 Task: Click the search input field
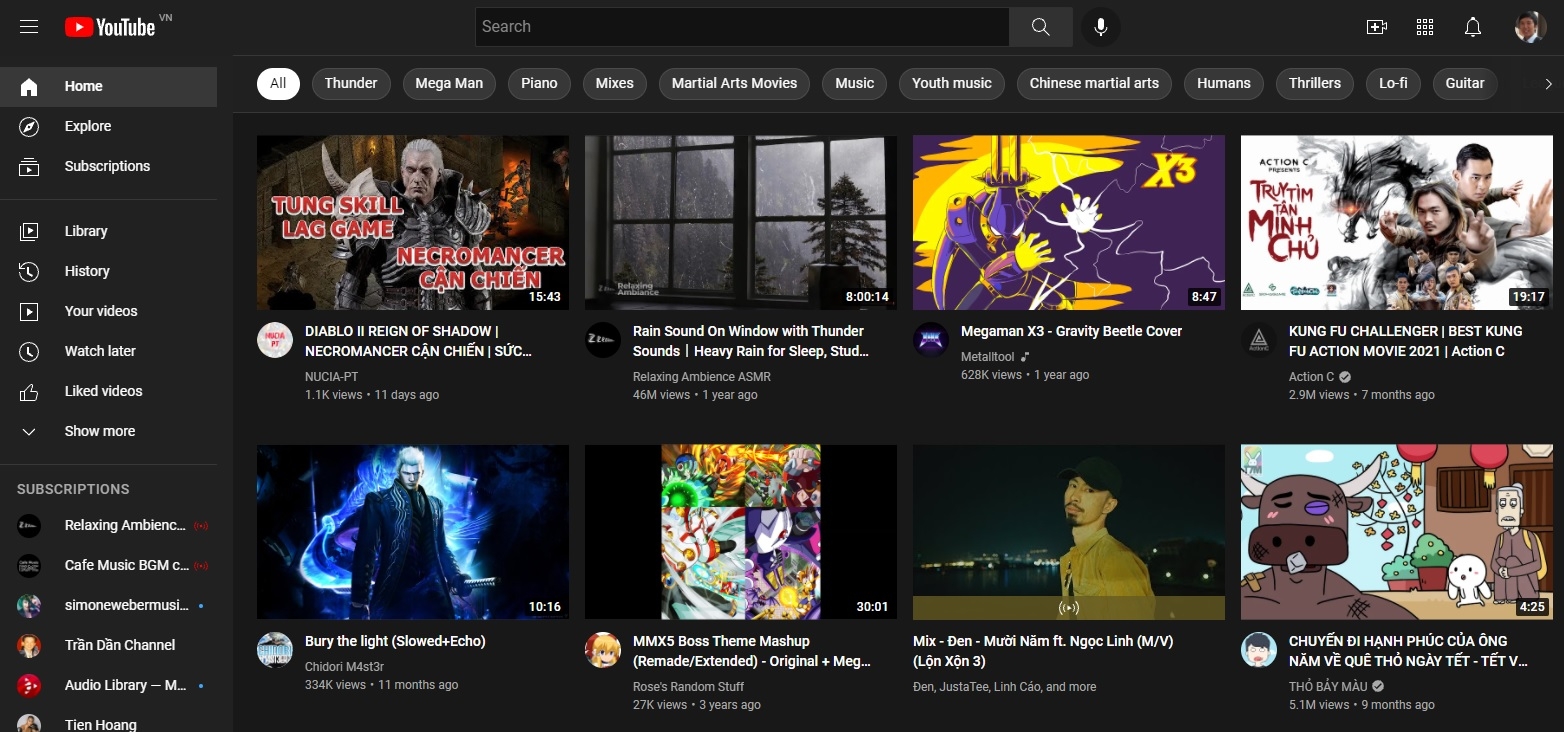[742, 27]
